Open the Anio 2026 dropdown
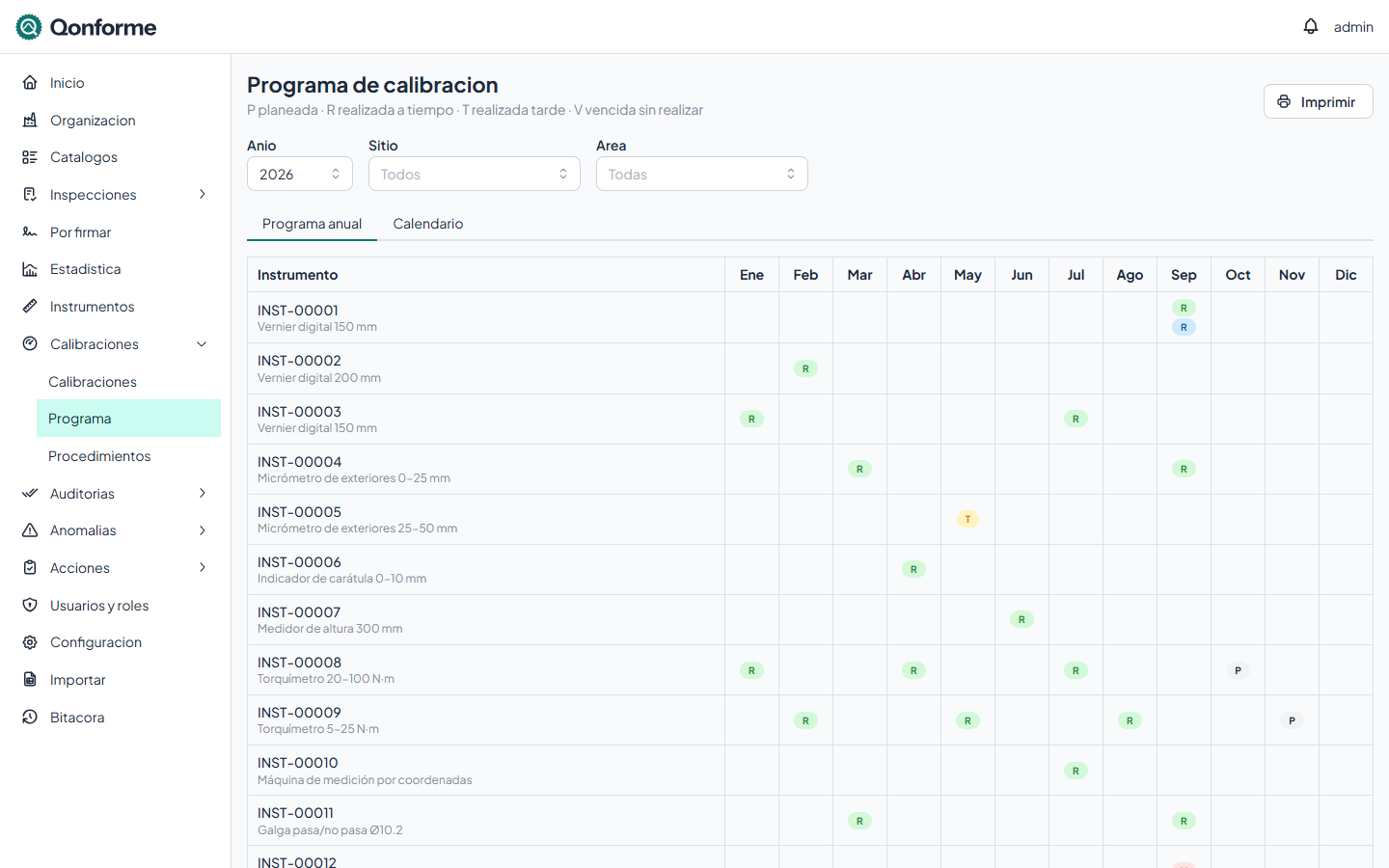The image size is (1389, 868). (x=300, y=175)
